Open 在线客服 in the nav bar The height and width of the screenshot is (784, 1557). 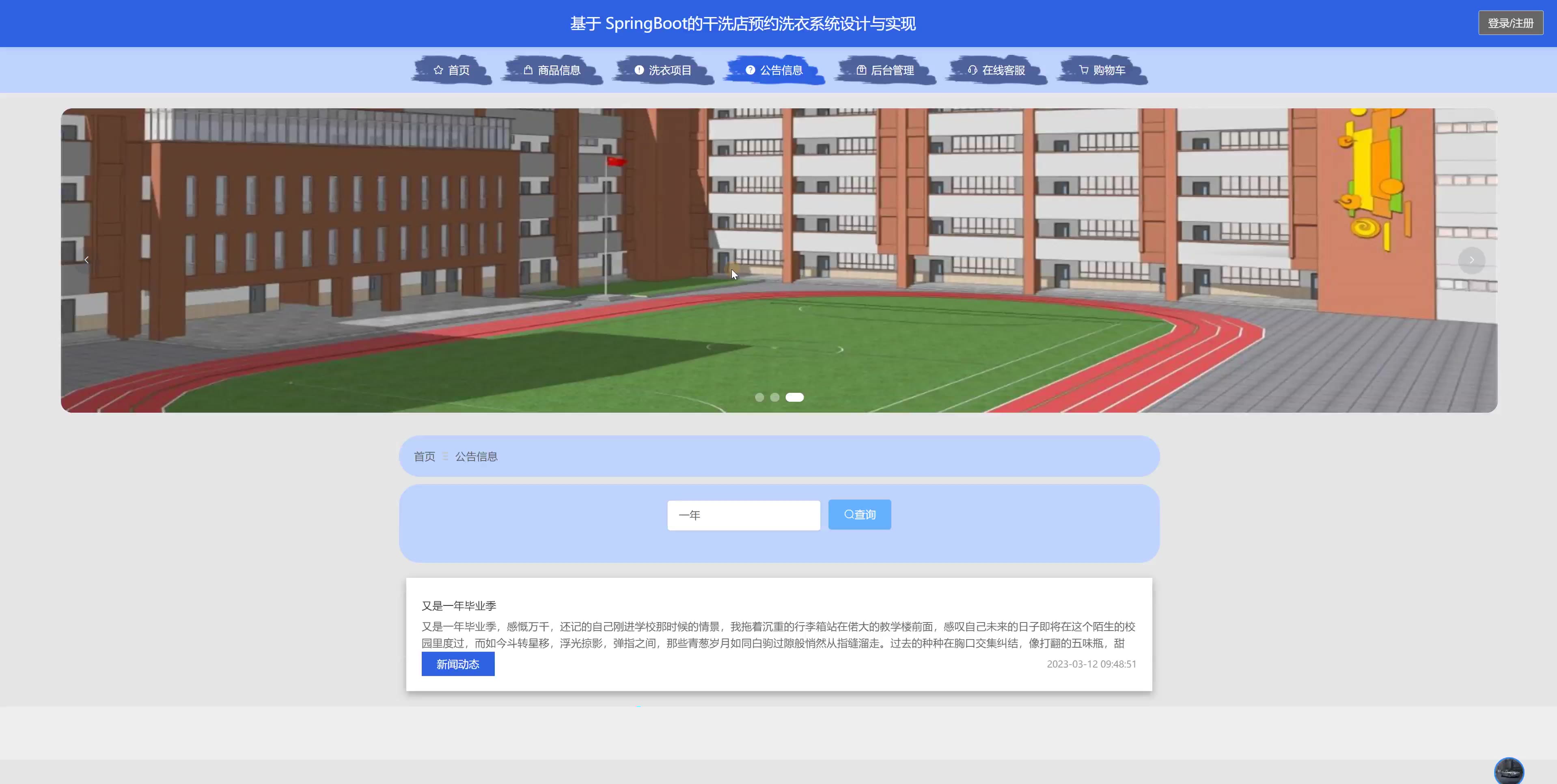pyautogui.click(x=997, y=70)
